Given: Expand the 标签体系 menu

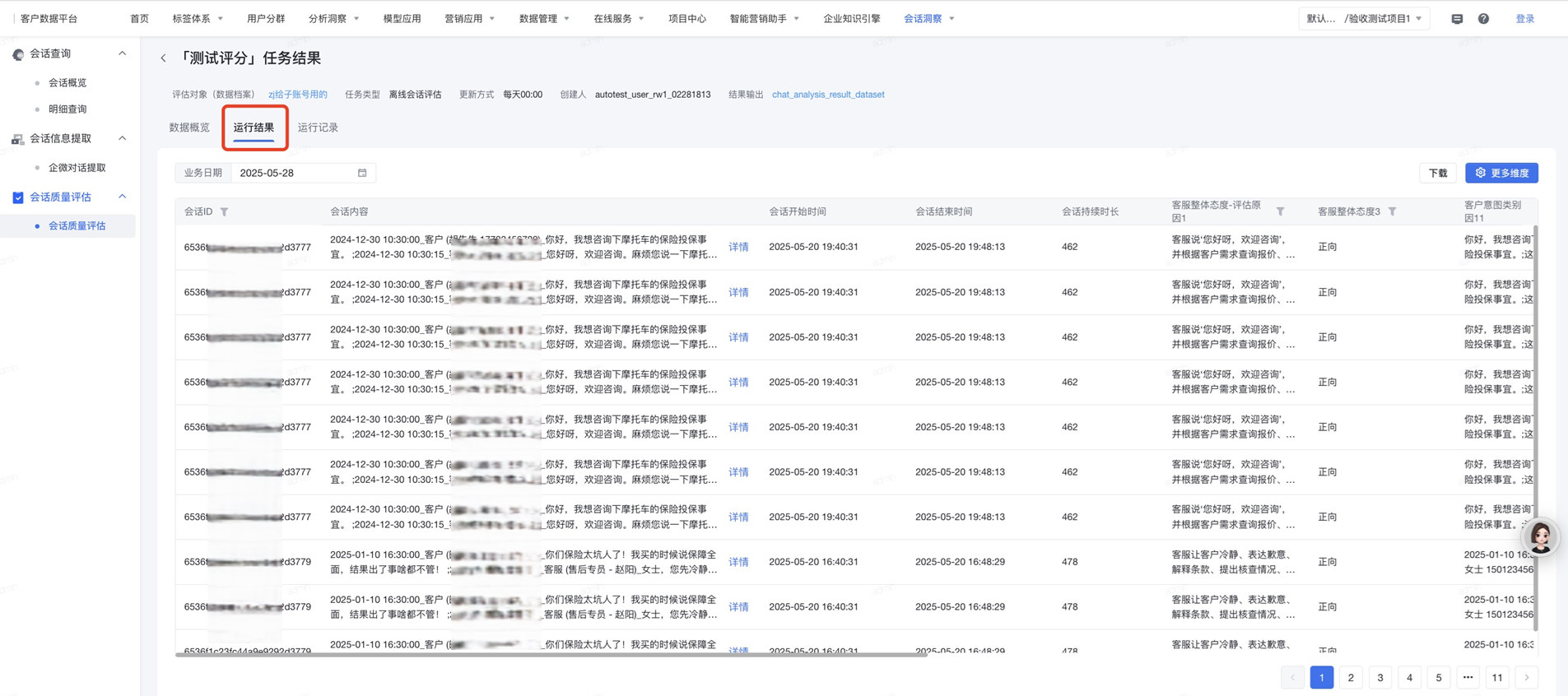Looking at the screenshot, I should pos(198,19).
